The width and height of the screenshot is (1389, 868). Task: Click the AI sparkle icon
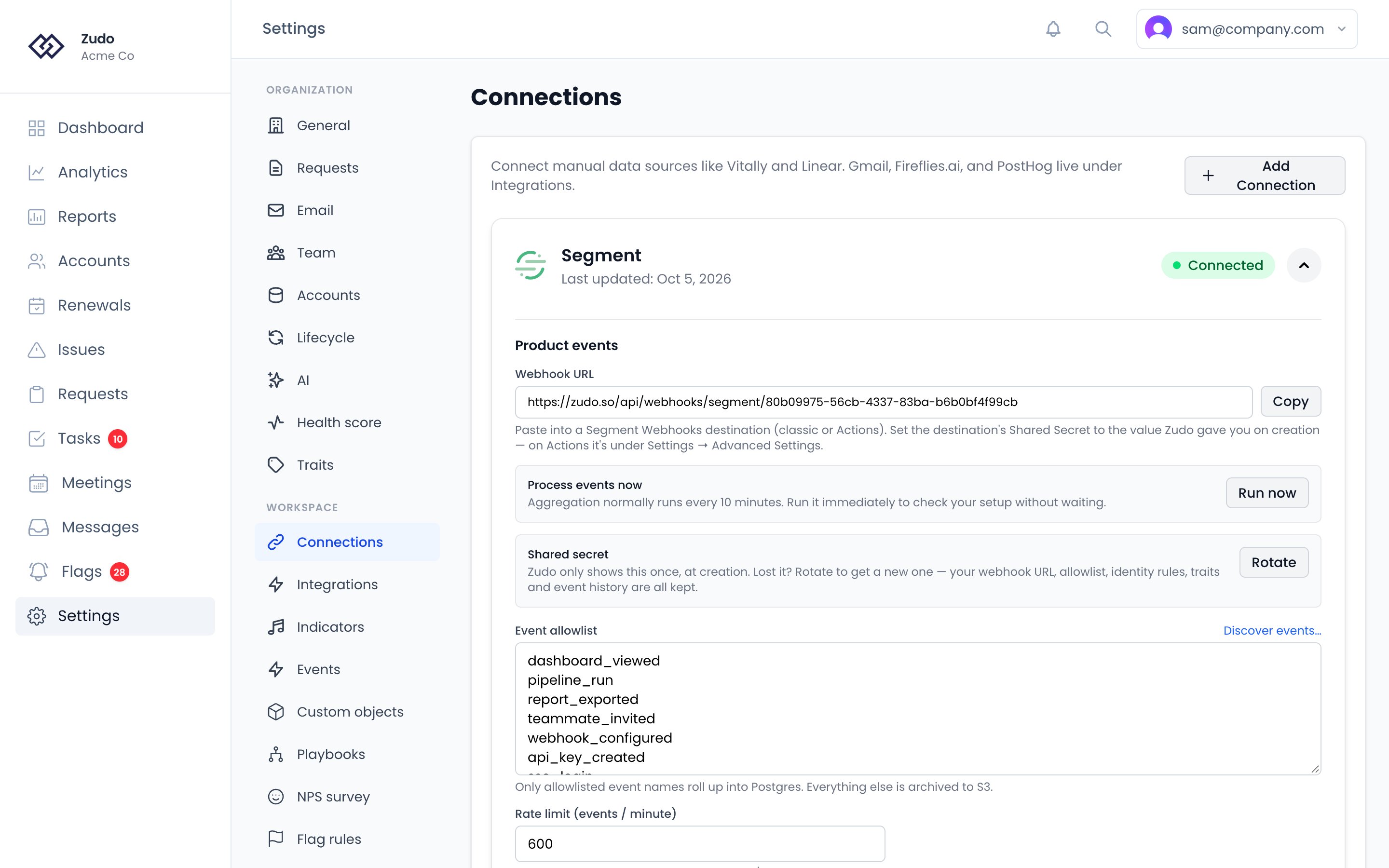[276, 380]
